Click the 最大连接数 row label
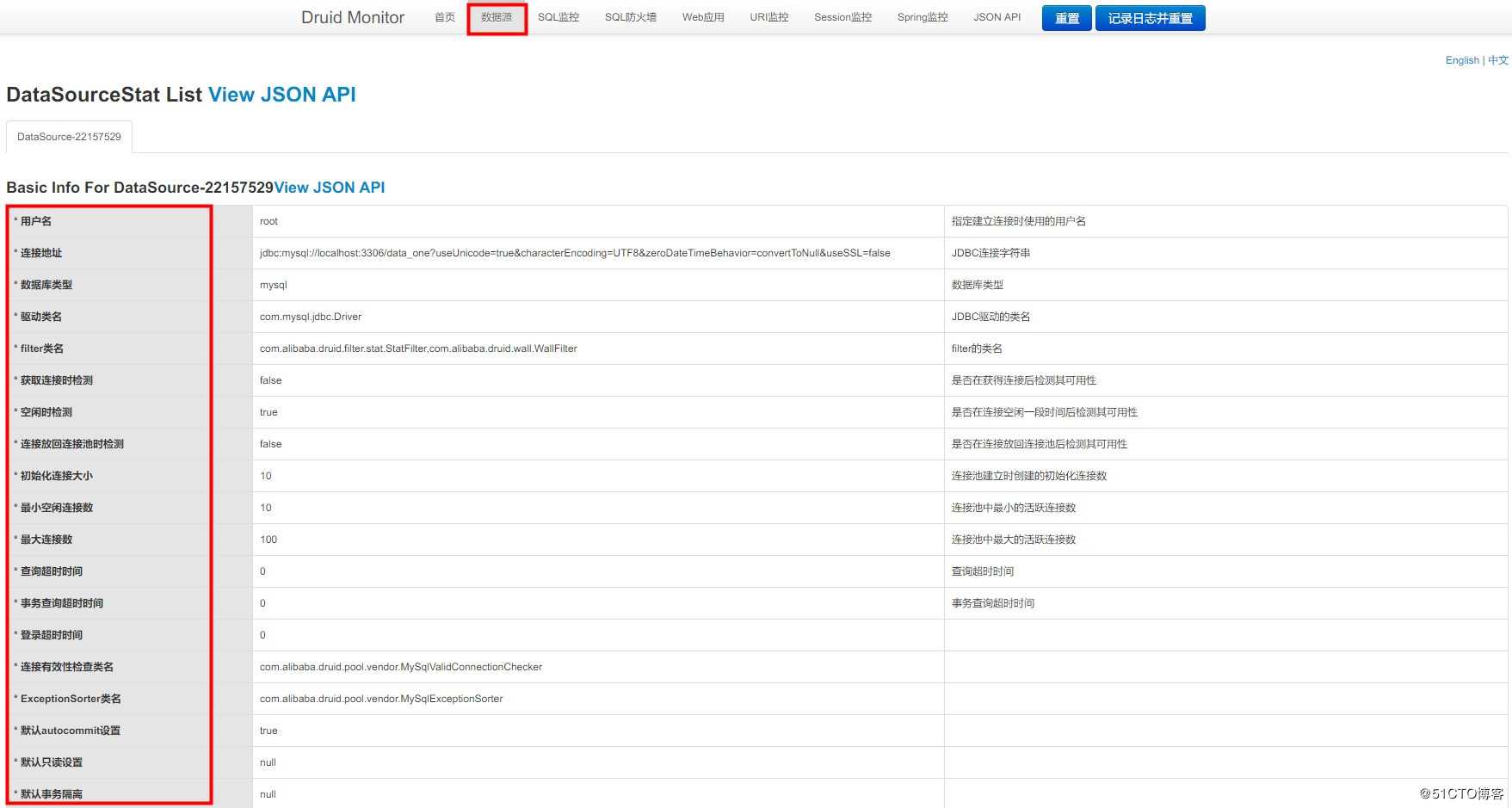The height and width of the screenshot is (808, 1512). (46, 540)
